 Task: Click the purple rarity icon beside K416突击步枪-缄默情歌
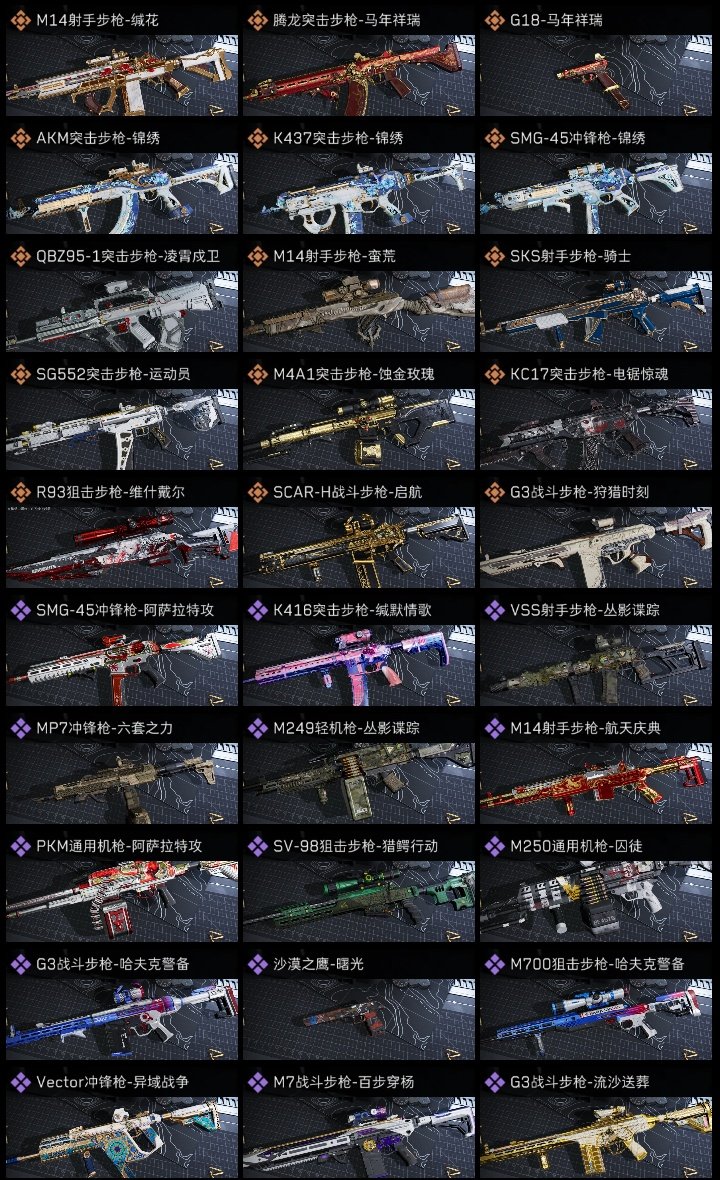click(x=257, y=610)
